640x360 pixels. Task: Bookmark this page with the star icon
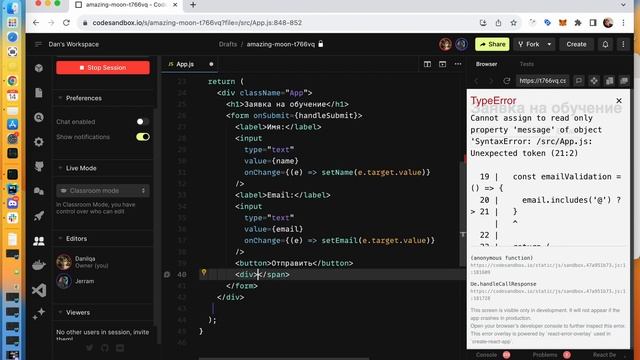(x=513, y=23)
